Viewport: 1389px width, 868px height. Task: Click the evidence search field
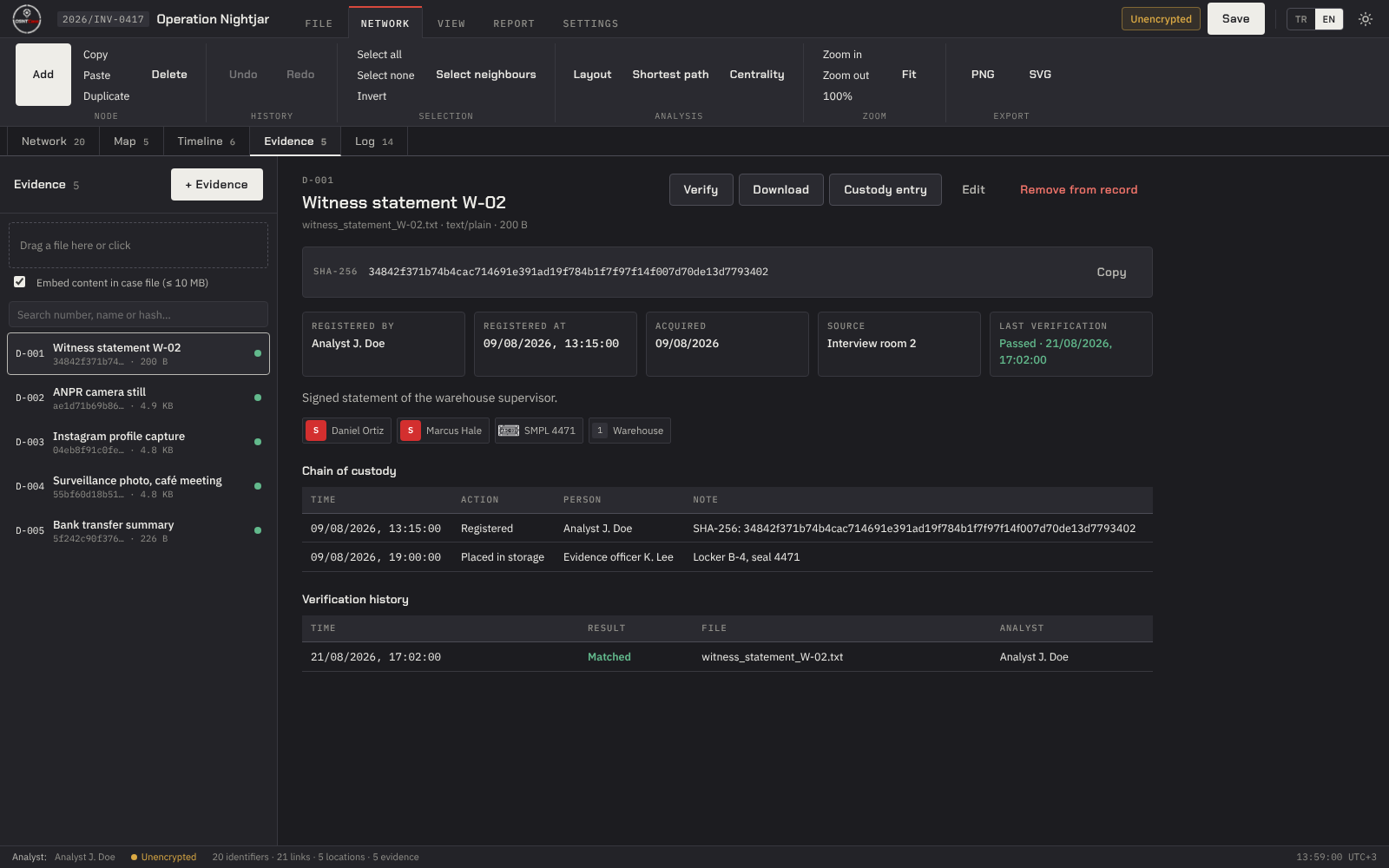138,315
